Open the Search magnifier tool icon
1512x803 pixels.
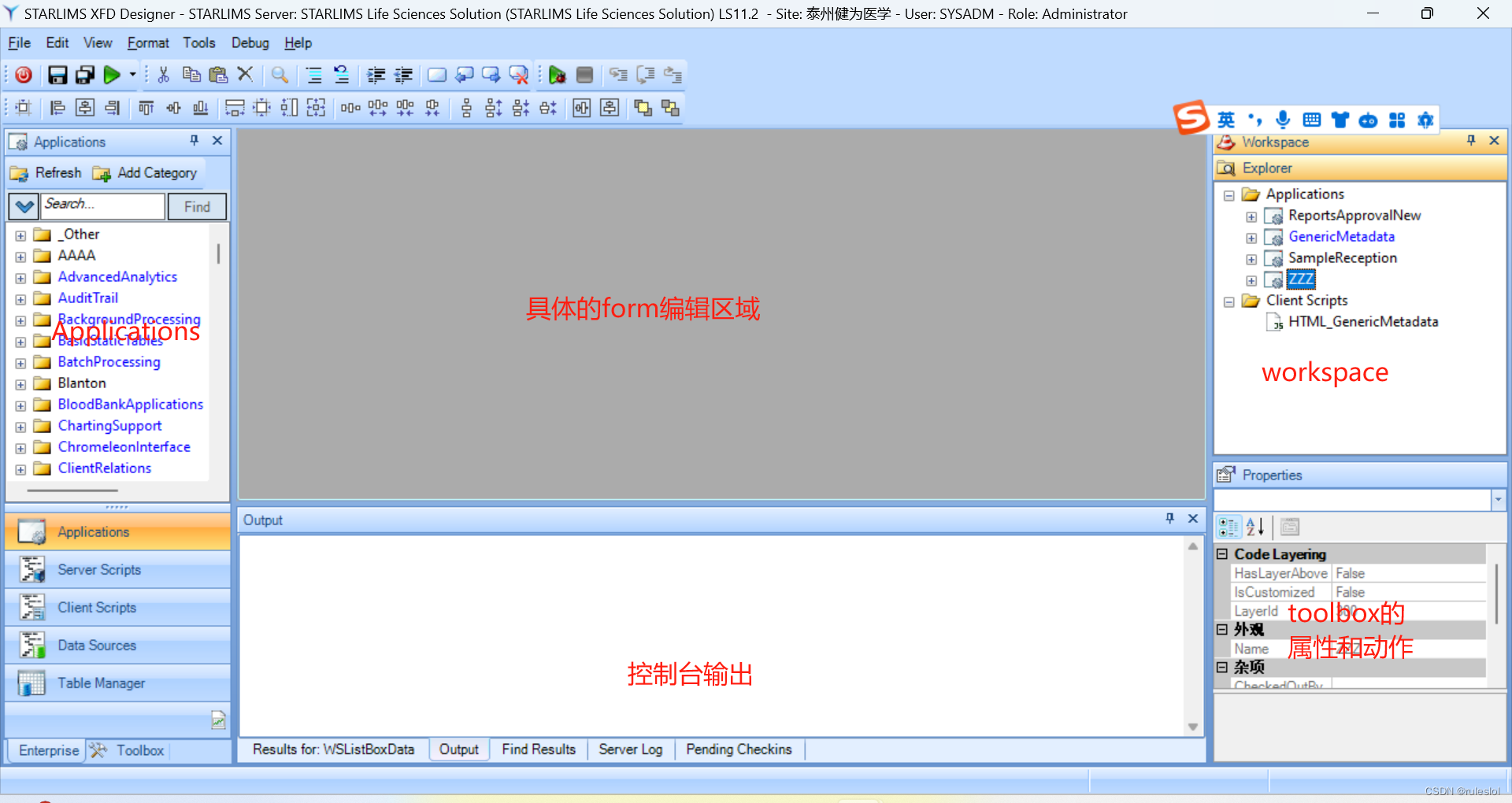280,75
